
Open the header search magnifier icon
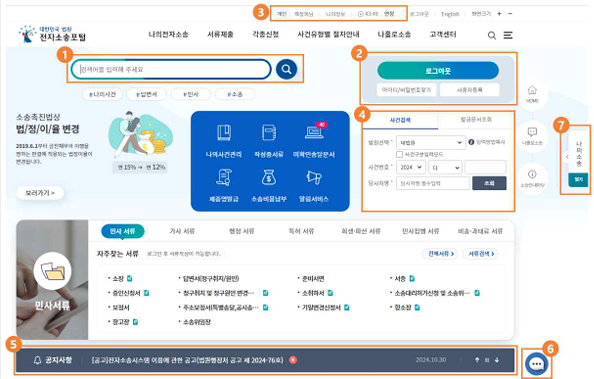[492, 36]
